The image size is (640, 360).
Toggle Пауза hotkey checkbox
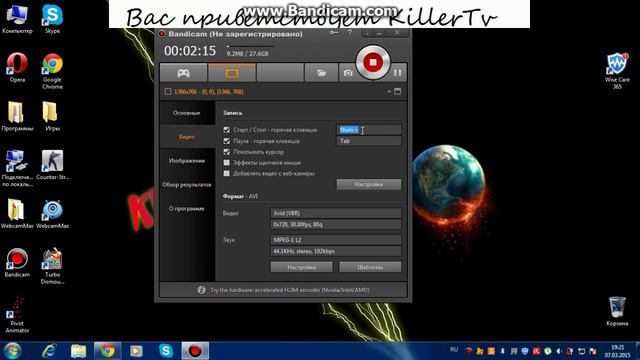[x=227, y=141]
